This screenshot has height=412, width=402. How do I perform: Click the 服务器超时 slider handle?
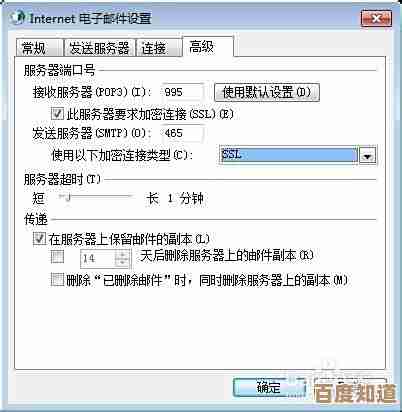point(68,198)
